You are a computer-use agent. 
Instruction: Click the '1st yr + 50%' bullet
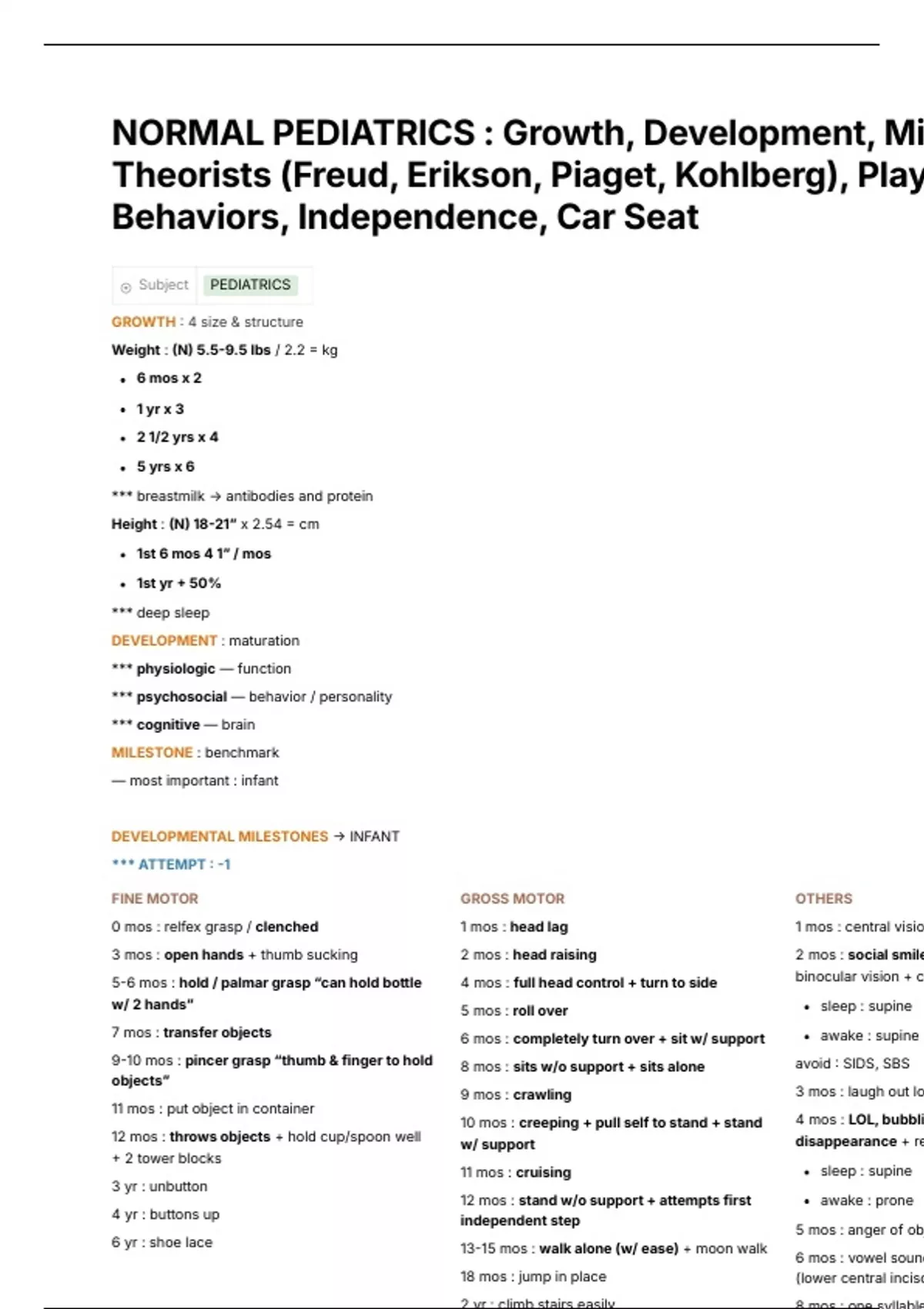click(179, 584)
